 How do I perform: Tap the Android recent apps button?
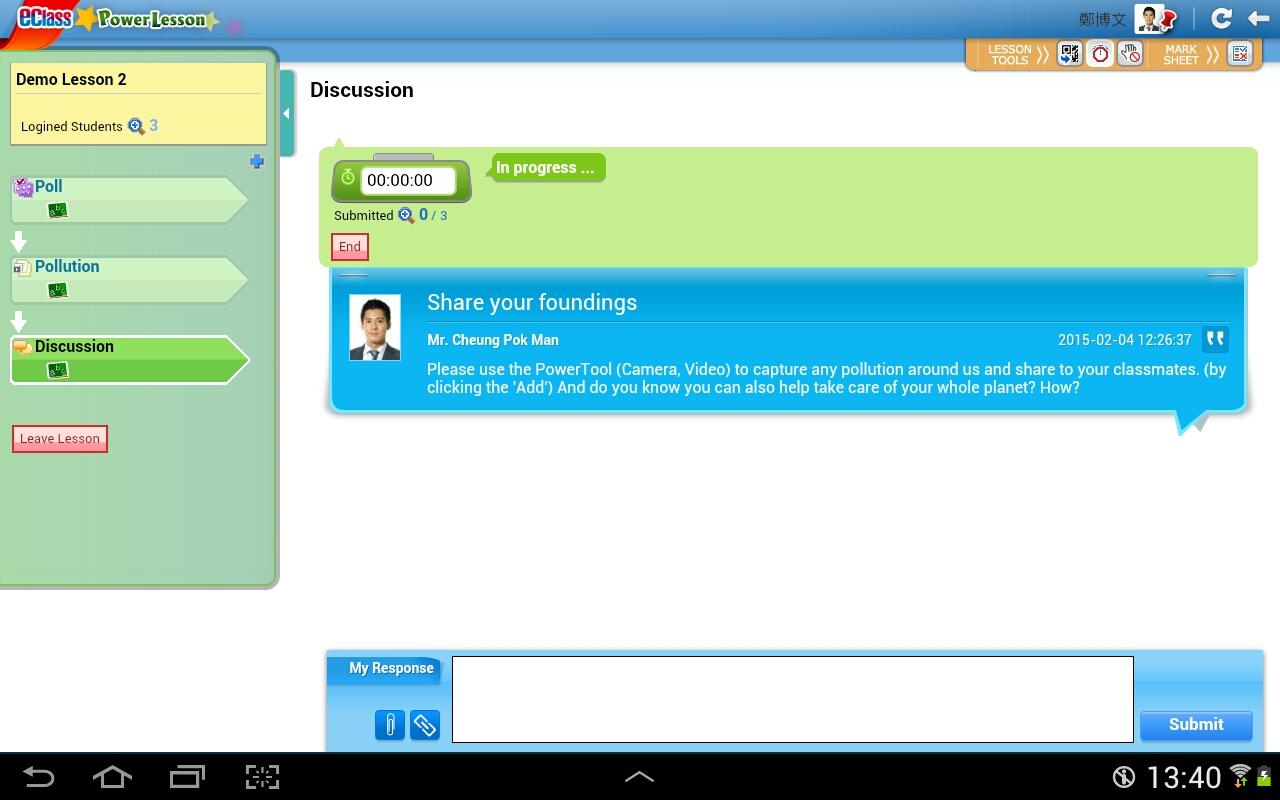pyautogui.click(x=187, y=777)
